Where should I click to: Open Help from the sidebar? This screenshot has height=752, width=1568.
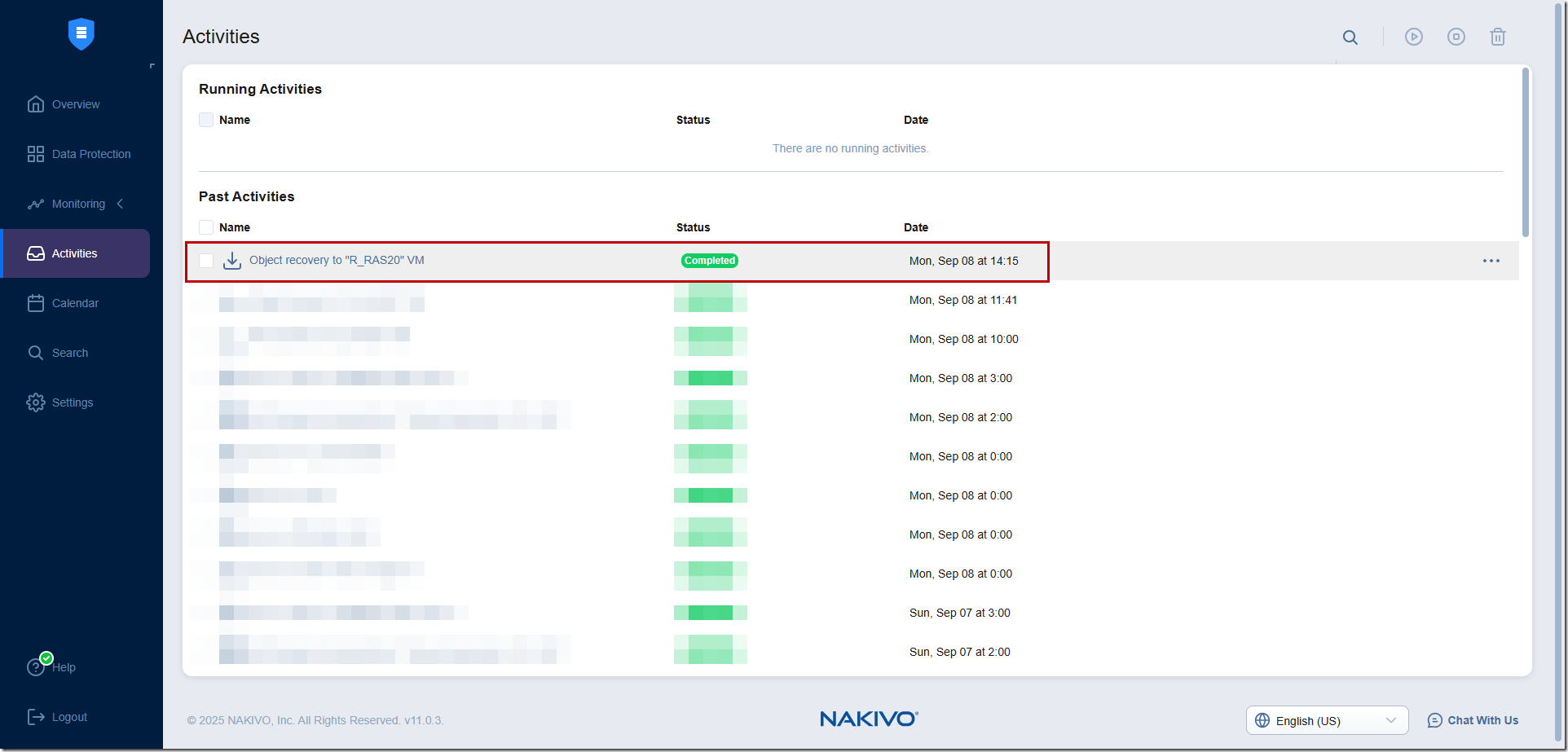click(64, 667)
